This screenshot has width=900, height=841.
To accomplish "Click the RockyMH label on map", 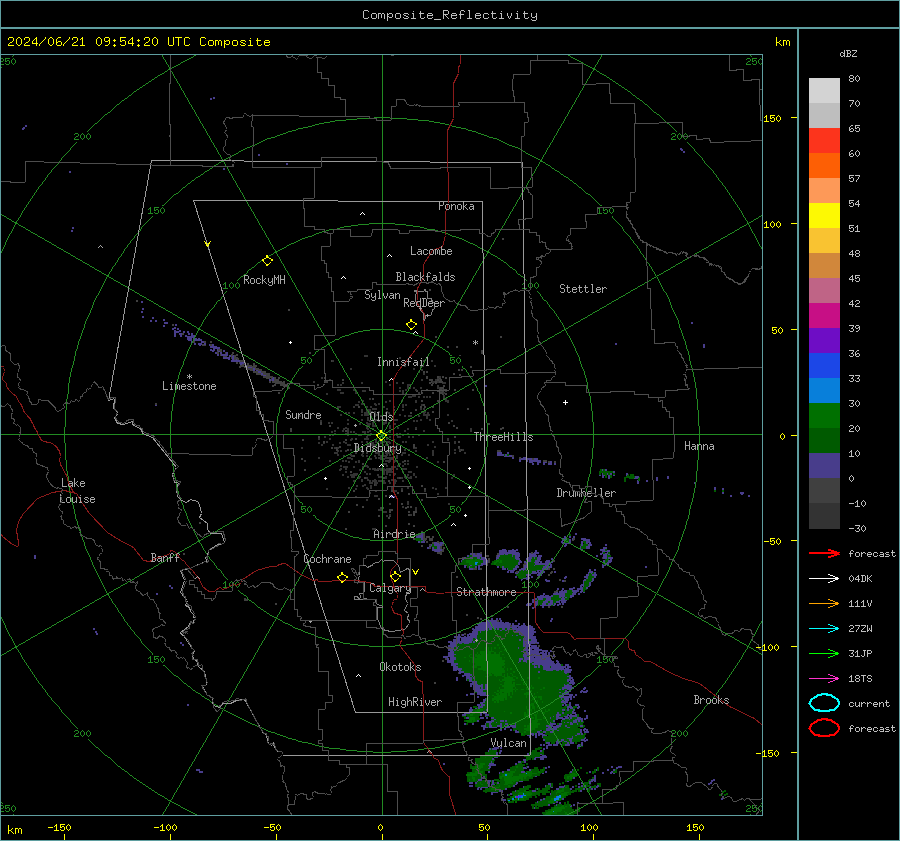I will coord(264,280).
